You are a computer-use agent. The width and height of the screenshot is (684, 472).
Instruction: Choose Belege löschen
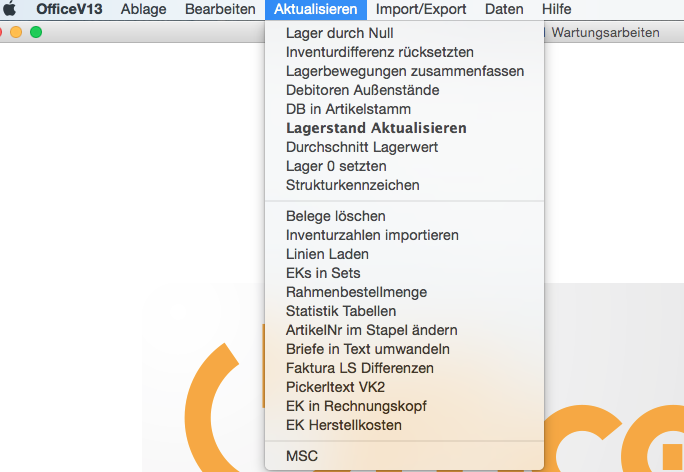point(404,216)
